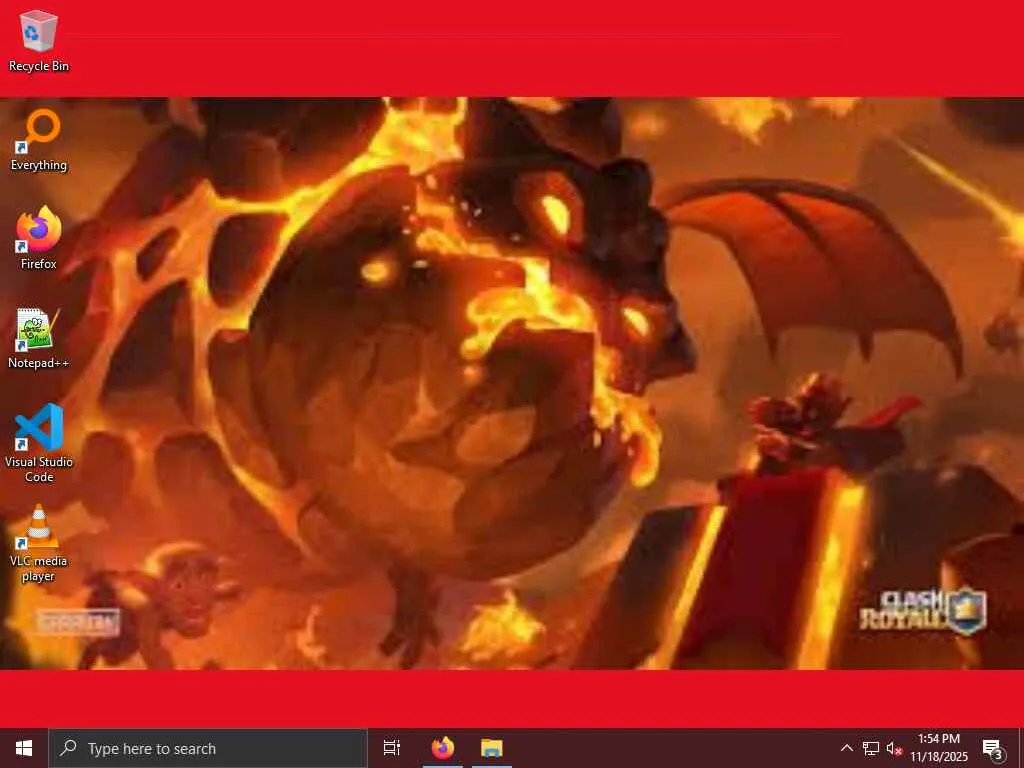Open the clock showing 1:54 PM

pyautogui.click(x=938, y=748)
